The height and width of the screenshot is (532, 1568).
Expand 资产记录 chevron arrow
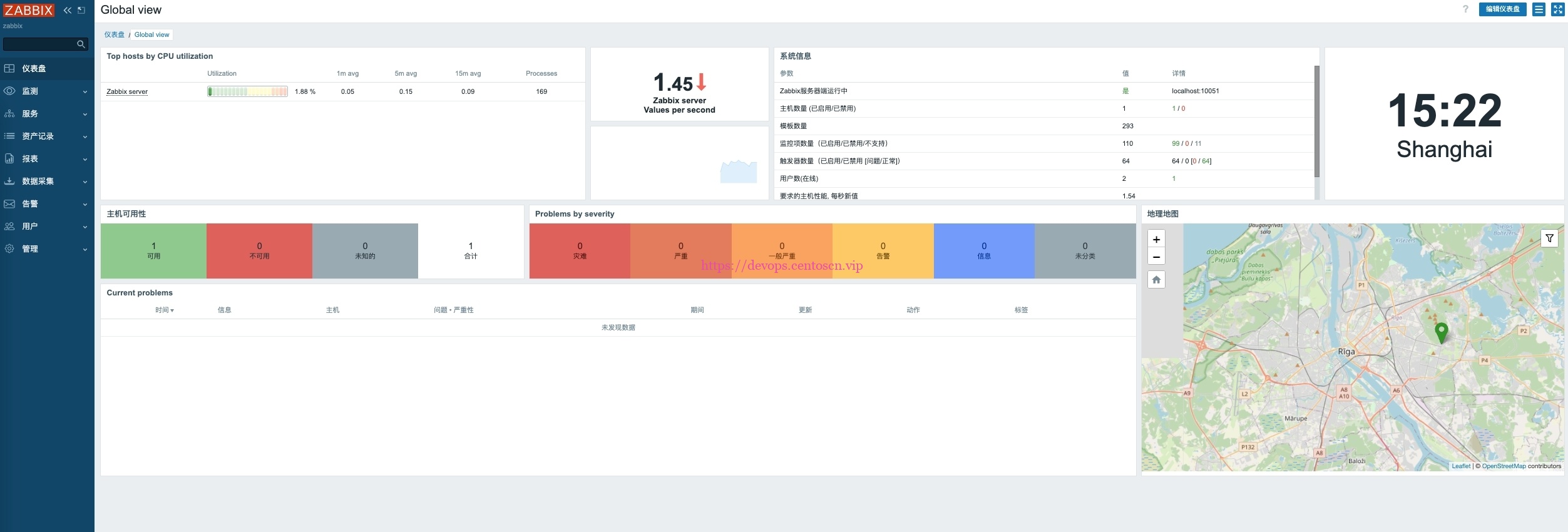point(85,136)
